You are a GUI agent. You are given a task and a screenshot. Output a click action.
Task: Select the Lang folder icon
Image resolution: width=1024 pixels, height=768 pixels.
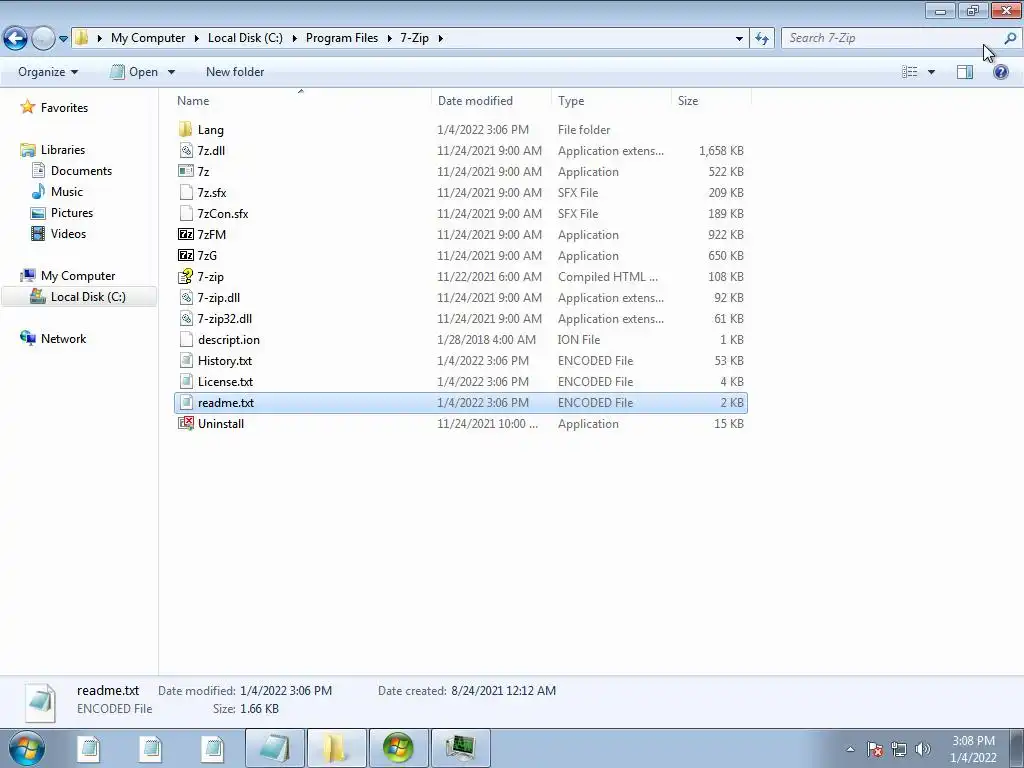(x=185, y=129)
